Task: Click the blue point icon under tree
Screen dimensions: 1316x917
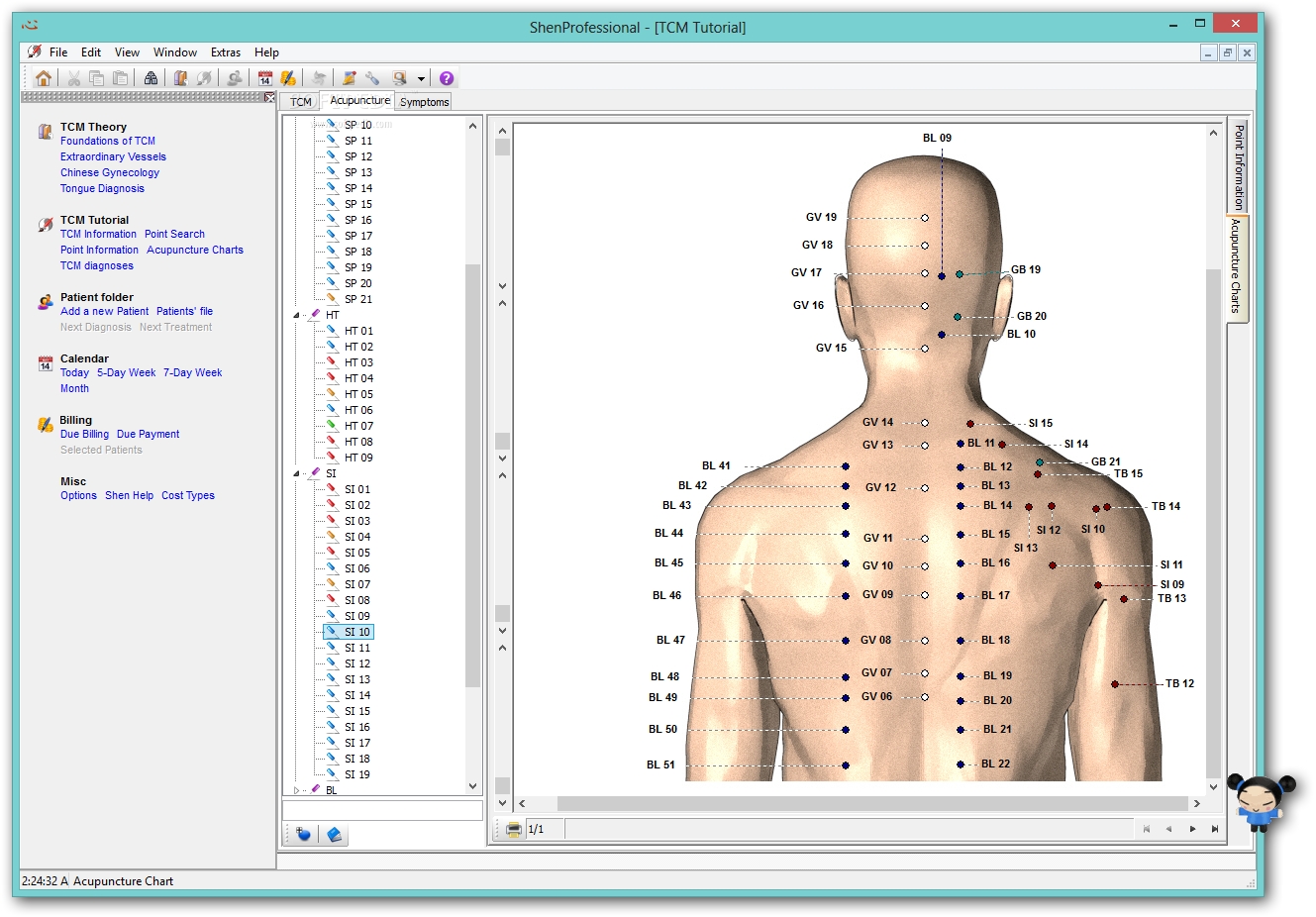Action: point(303,835)
